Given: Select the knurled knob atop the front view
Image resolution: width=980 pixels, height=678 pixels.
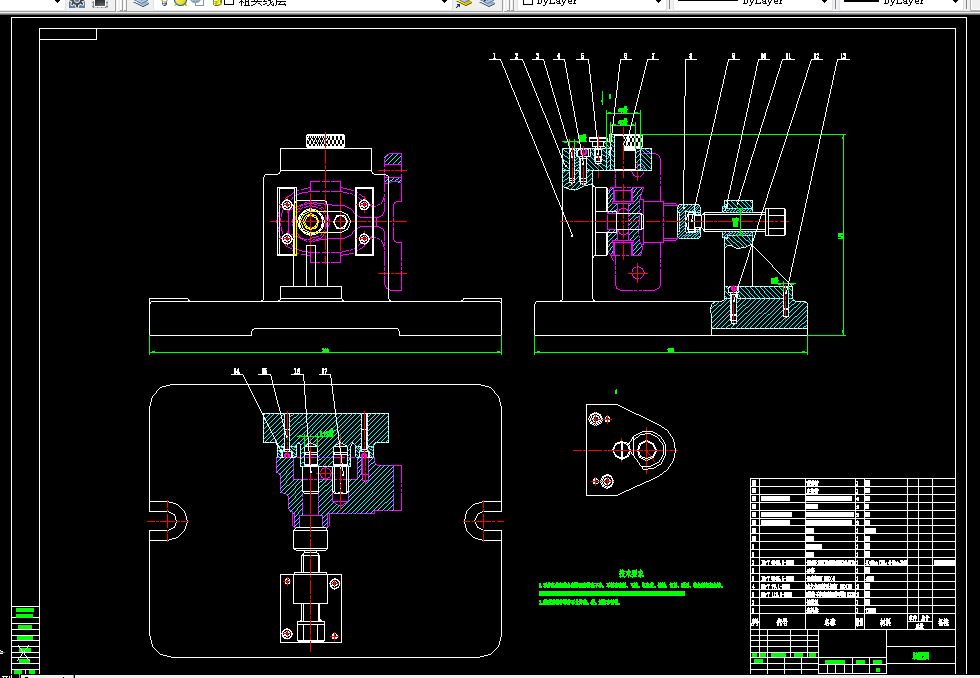Looking at the screenshot, I should tap(326, 141).
